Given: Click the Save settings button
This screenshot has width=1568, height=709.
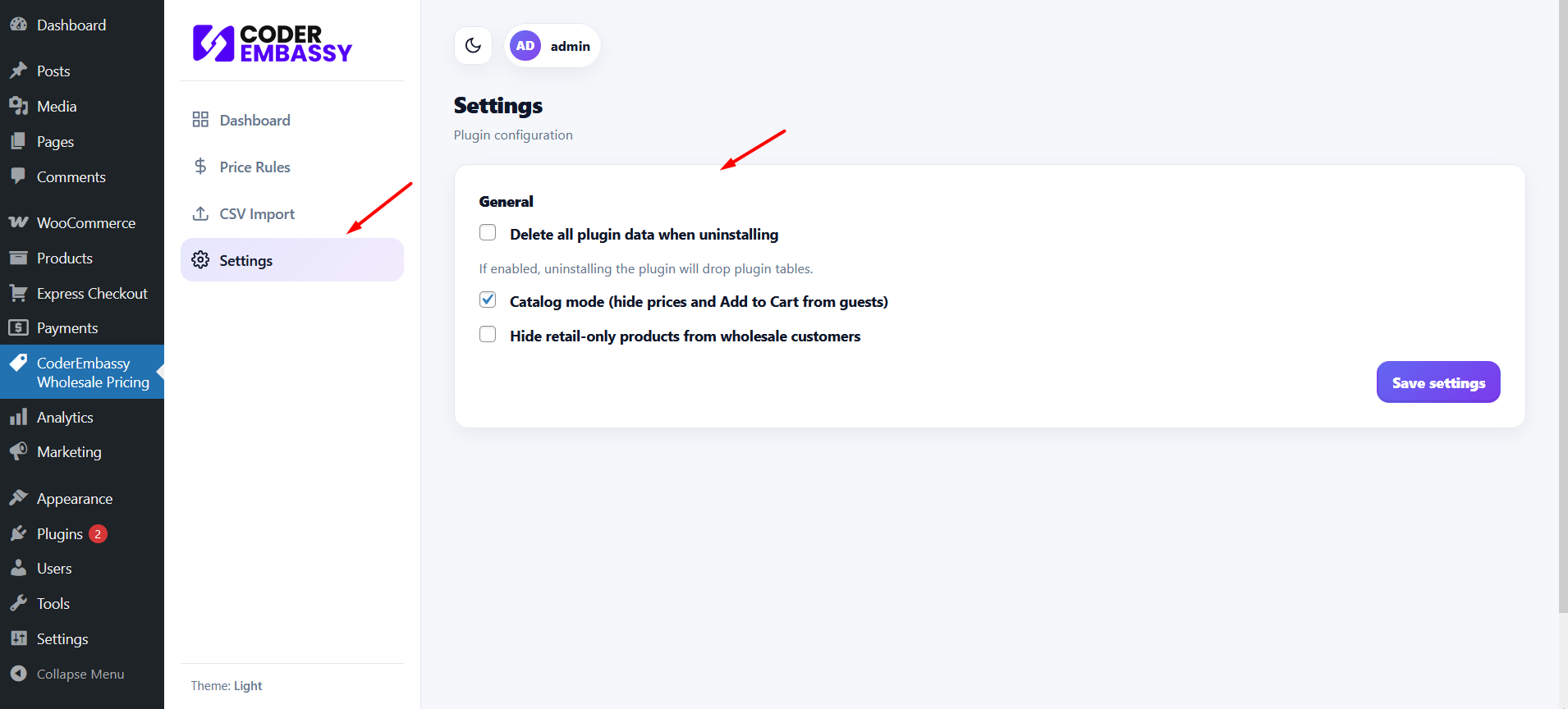Looking at the screenshot, I should 1437,382.
